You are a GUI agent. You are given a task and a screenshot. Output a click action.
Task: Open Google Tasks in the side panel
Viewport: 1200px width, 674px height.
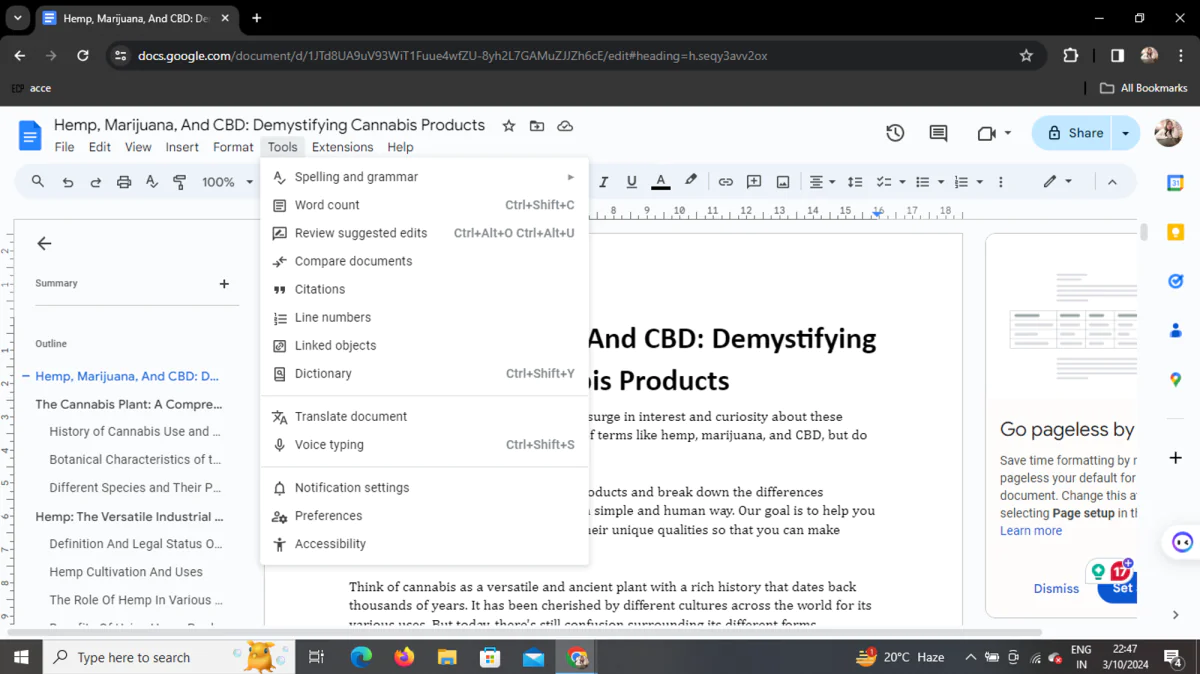pos(1176,281)
